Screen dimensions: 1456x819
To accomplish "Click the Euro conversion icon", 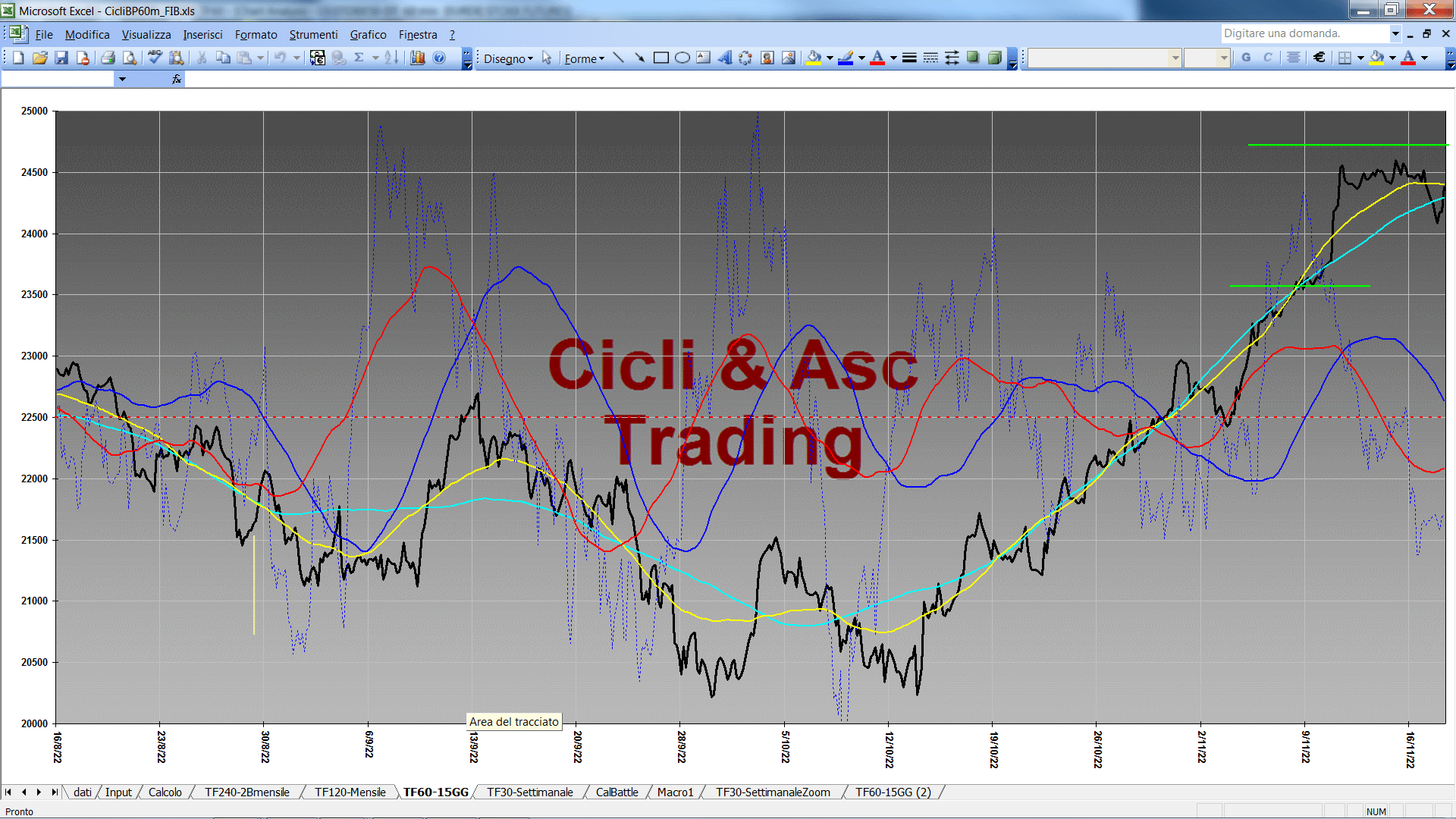I will point(318,58).
